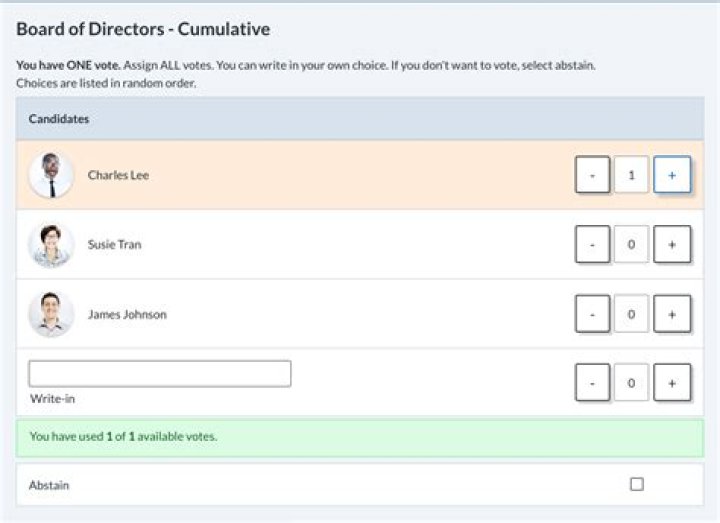Add a vote to the write-in candidate
Viewport: 720px width, 523px height.
pos(672,382)
